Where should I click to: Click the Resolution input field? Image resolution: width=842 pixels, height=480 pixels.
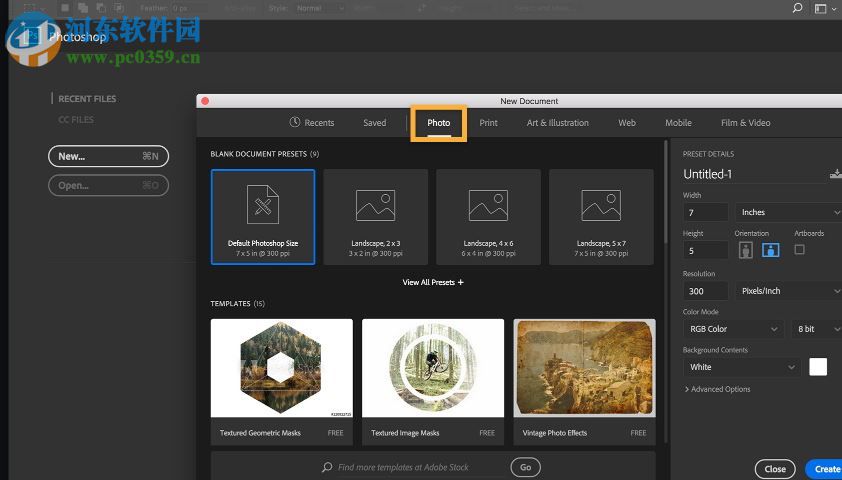706,291
